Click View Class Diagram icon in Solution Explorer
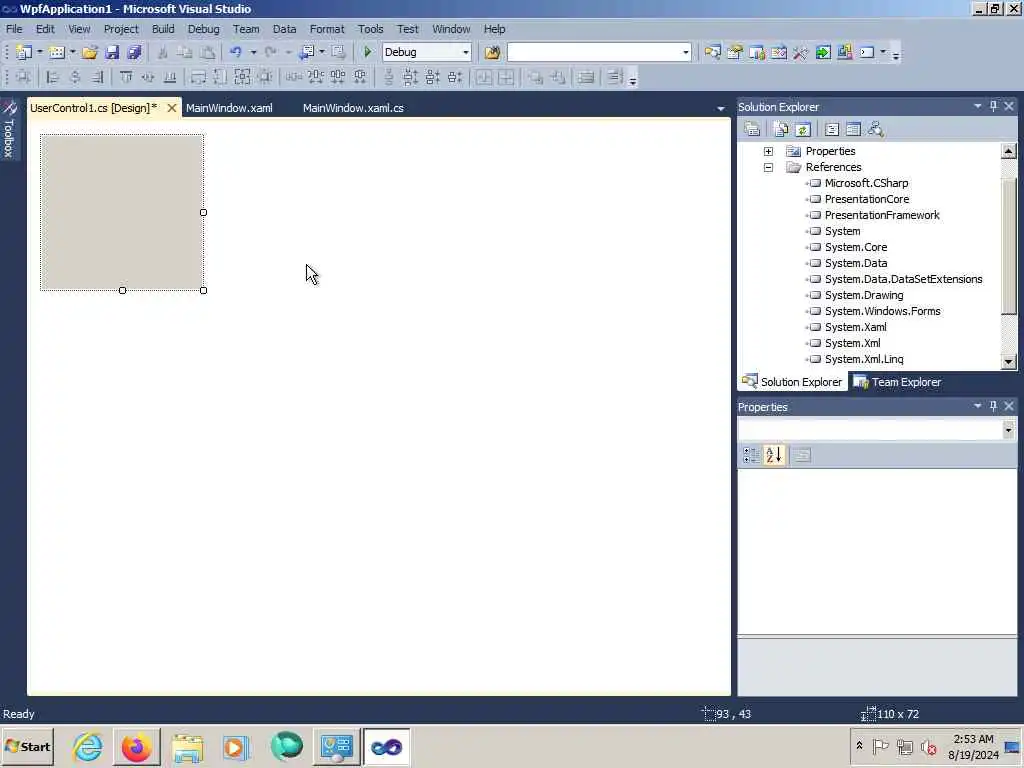The height and width of the screenshot is (768, 1024). (876, 129)
